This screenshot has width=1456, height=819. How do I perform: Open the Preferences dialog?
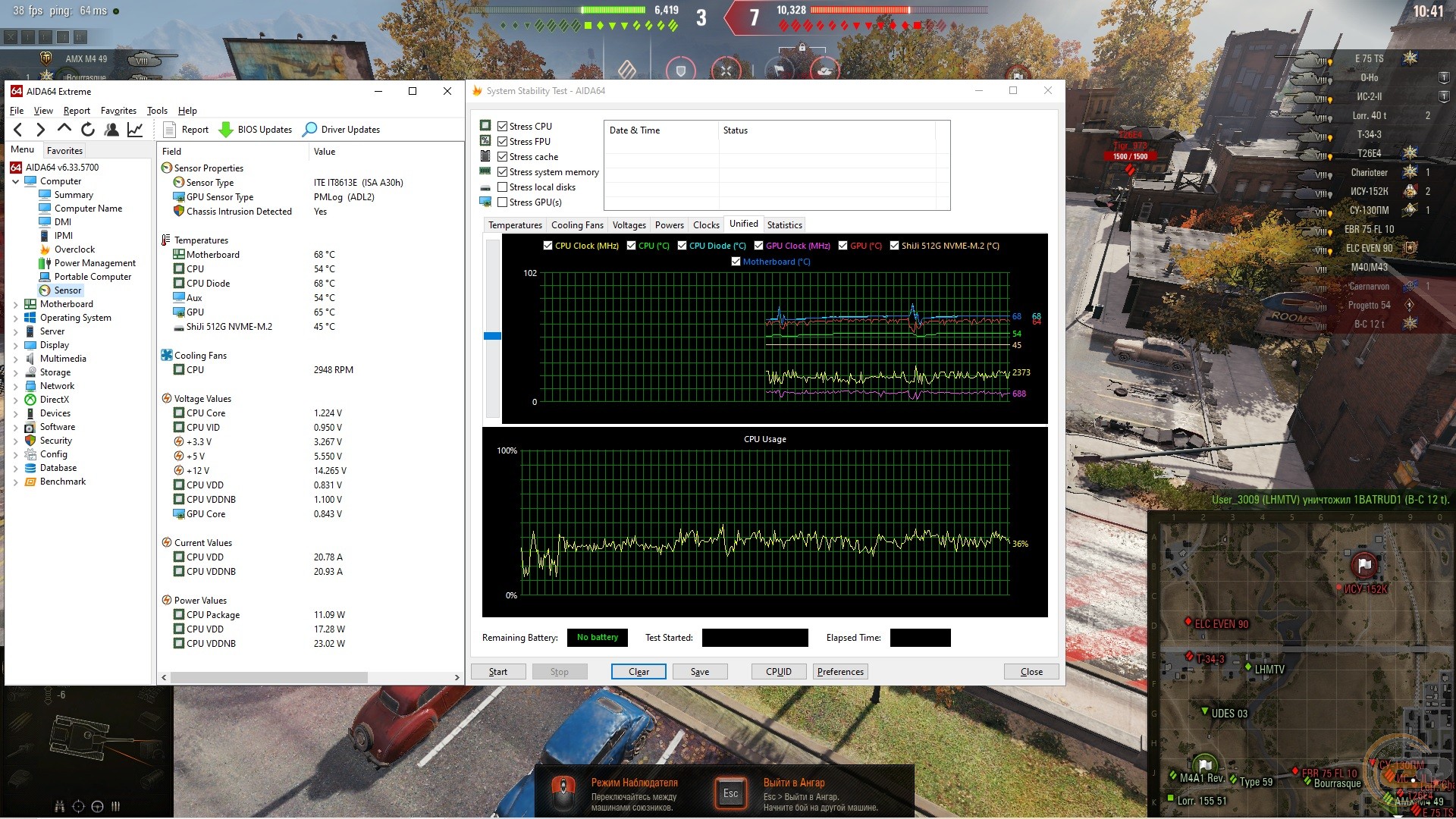(x=840, y=672)
